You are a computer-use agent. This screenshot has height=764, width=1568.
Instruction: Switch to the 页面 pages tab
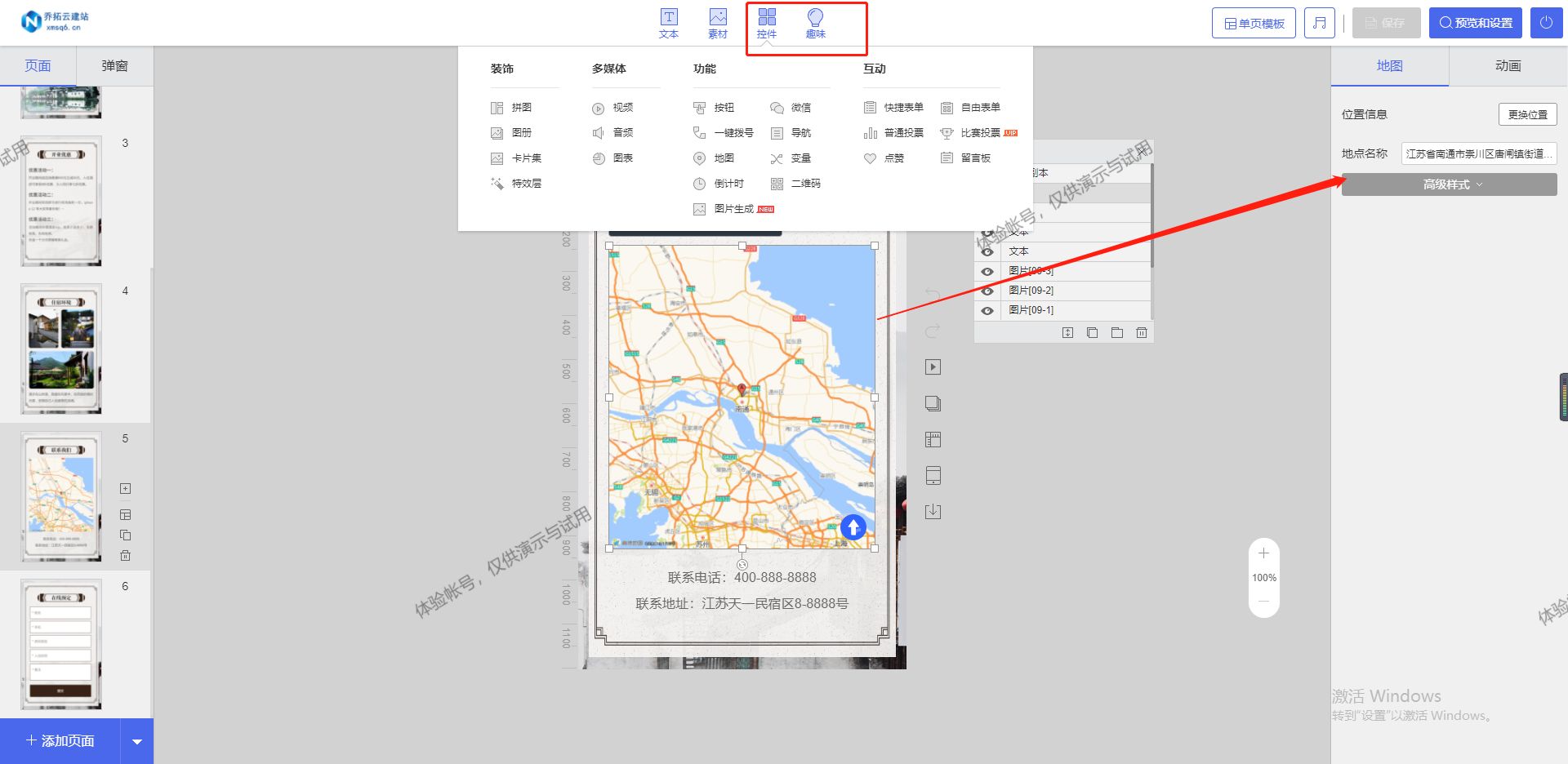[38, 66]
